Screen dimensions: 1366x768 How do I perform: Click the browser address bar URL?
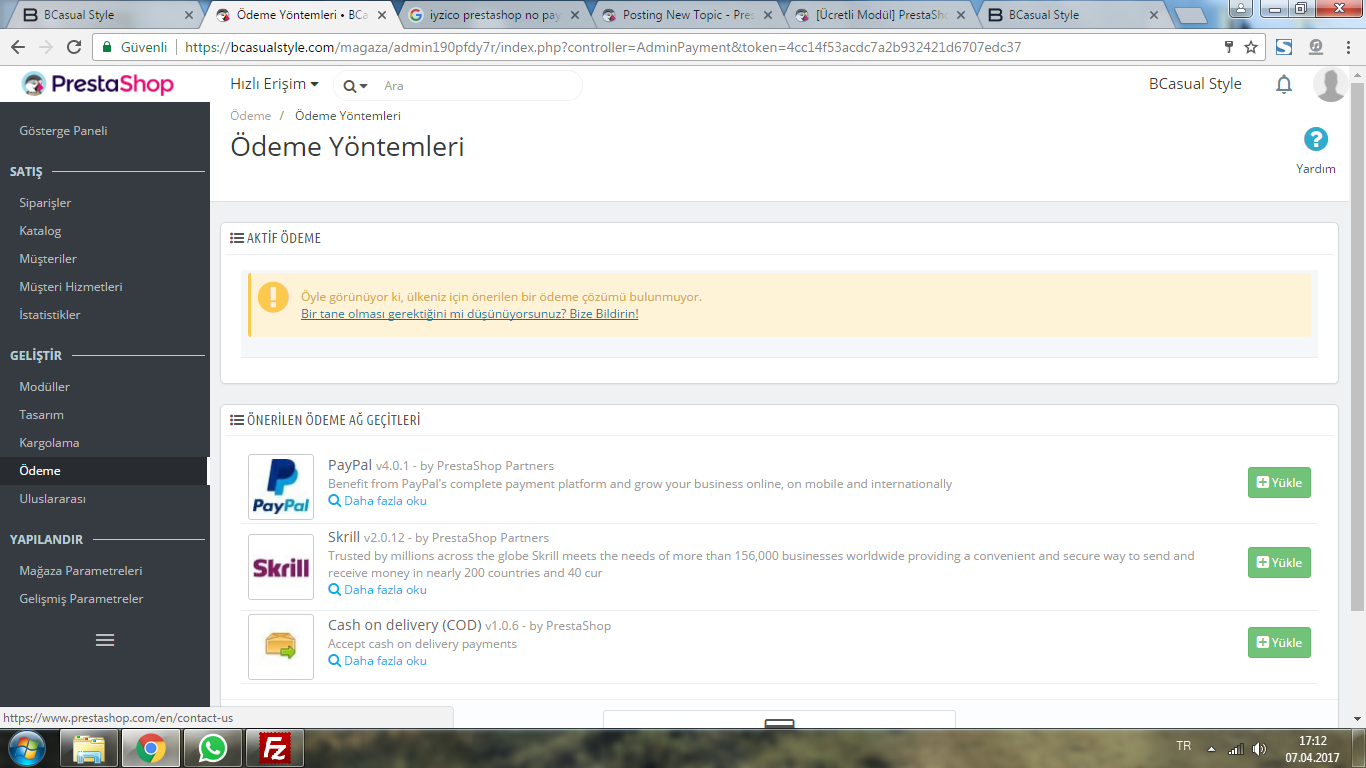point(603,47)
